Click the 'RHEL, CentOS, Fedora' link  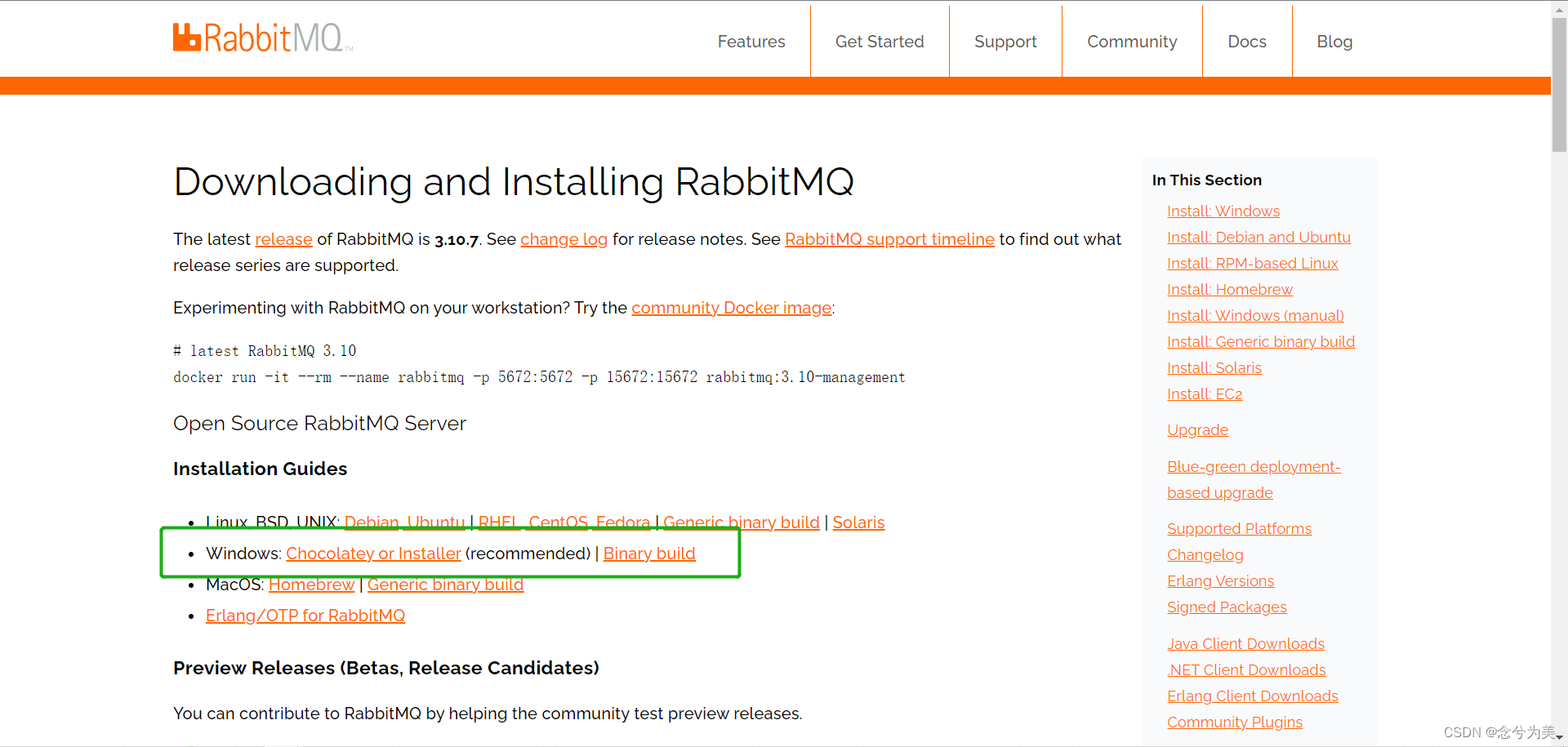coord(563,522)
